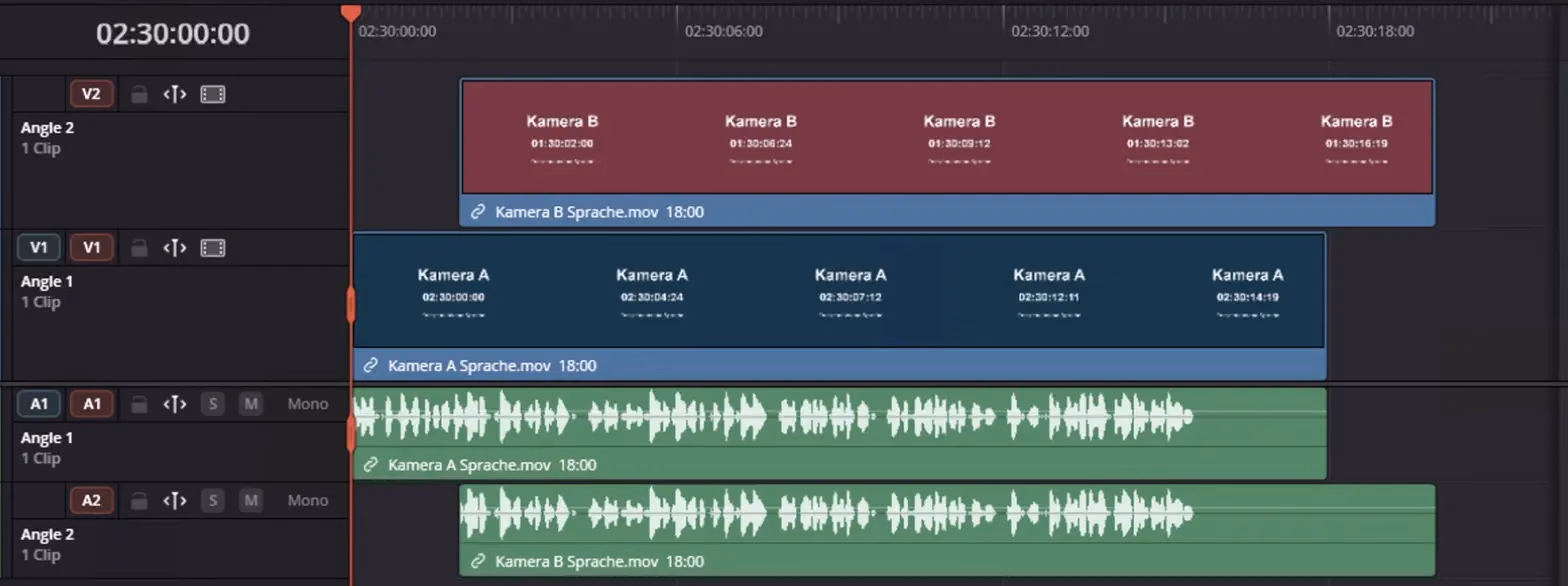The image size is (1568, 586).
Task: Toggle auto track selector on A1
Action: (175, 404)
